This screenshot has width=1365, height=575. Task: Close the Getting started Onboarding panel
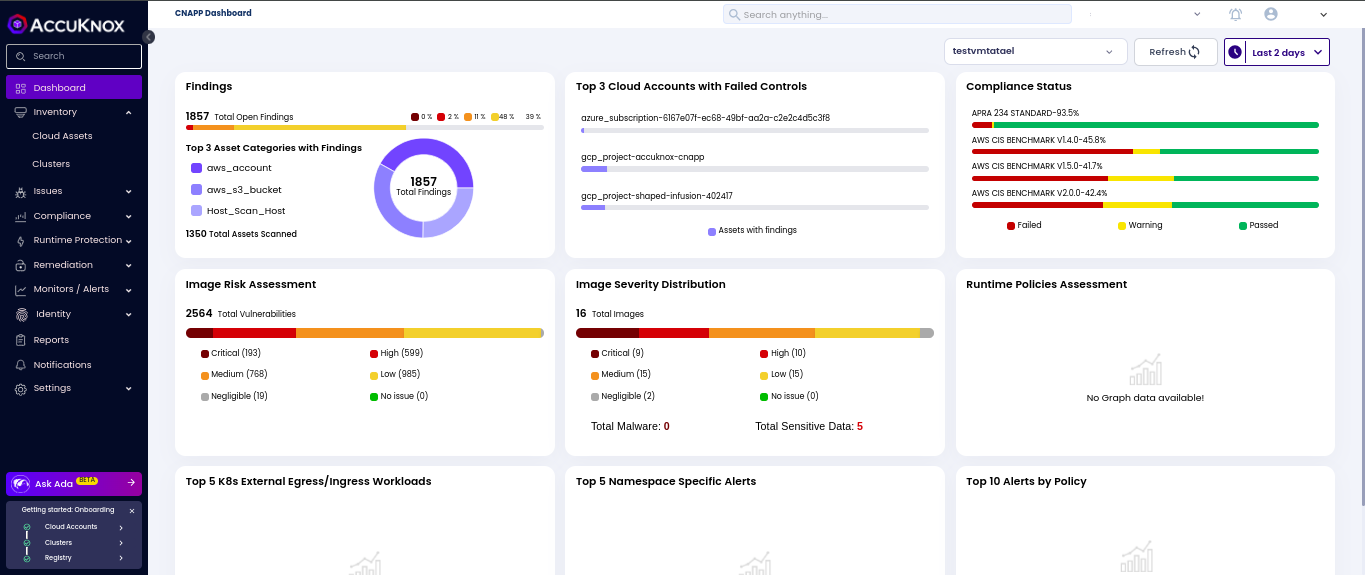(x=132, y=510)
